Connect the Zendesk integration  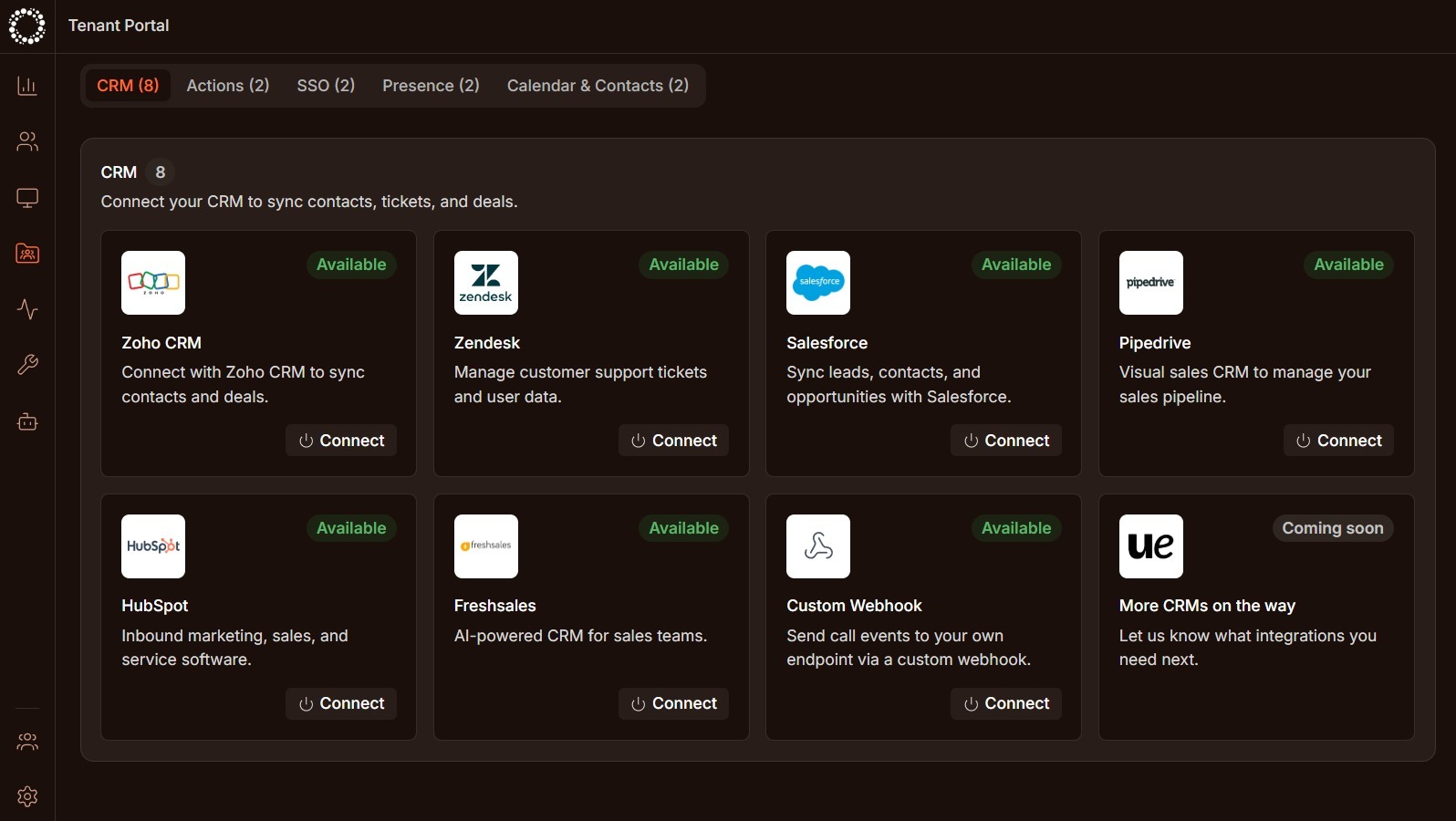(673, 441)
